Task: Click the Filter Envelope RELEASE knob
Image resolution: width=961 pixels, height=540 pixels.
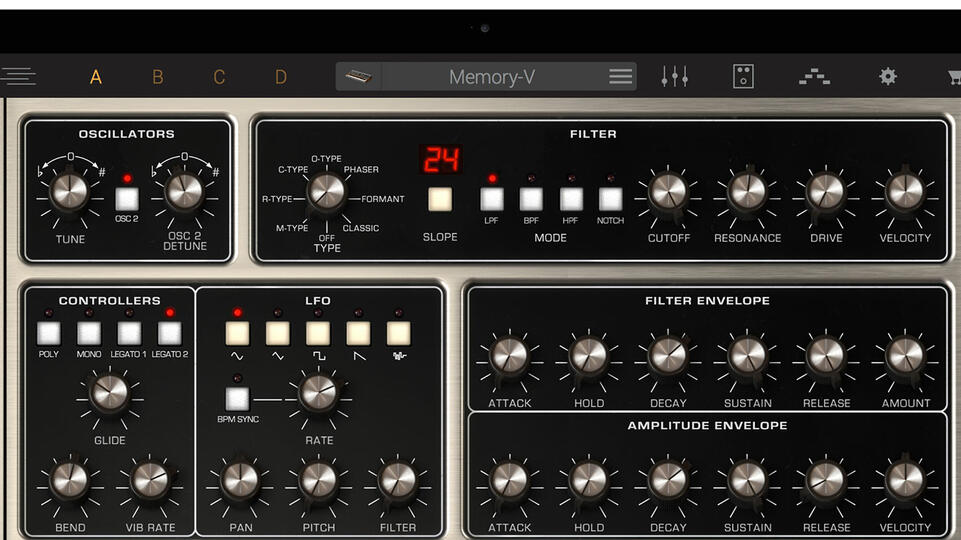Action: [826, 356]
